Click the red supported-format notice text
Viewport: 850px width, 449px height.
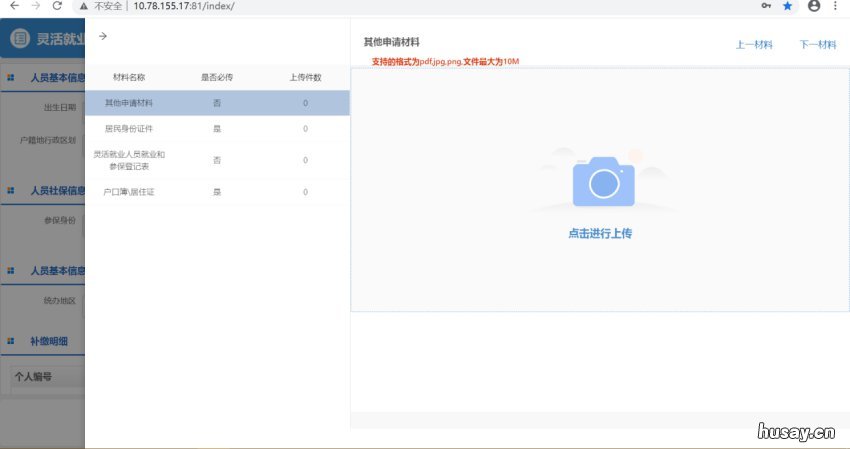pos(445,61)
